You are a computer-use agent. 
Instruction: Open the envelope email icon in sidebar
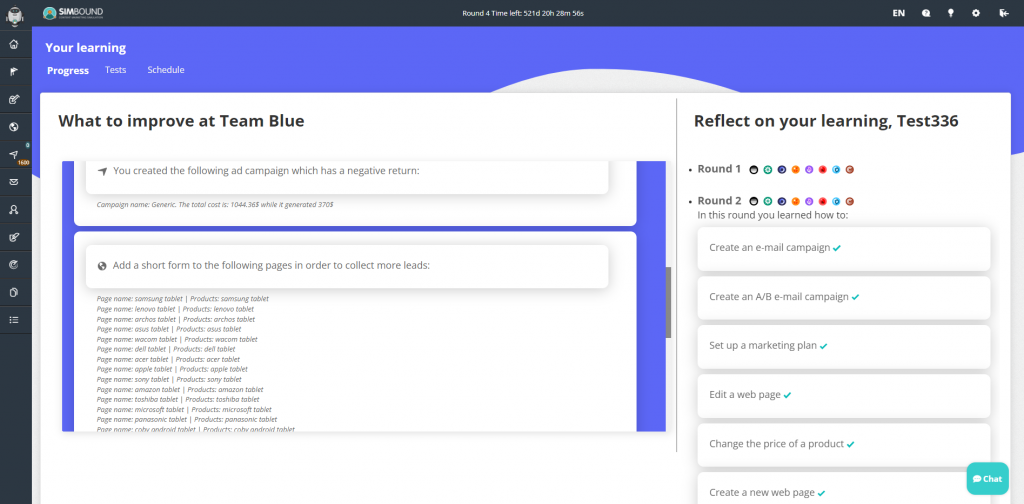click(x=14, y=182)
